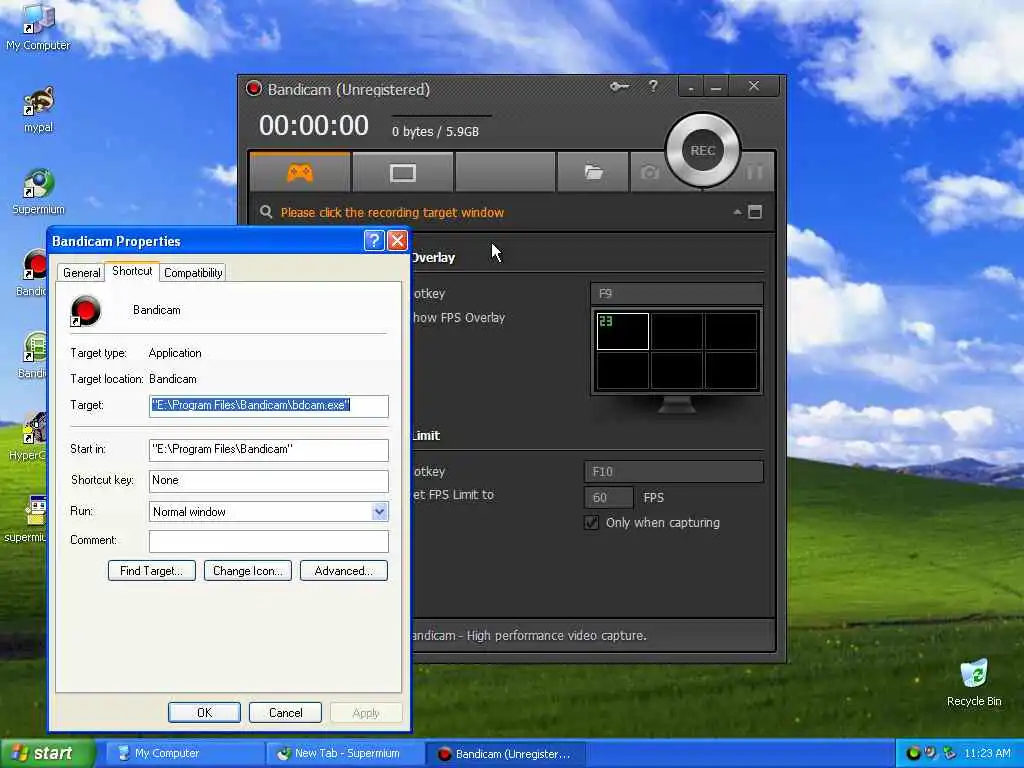Open the Supermium desktop icon
1024x768 pixels.
click(38, 192)
